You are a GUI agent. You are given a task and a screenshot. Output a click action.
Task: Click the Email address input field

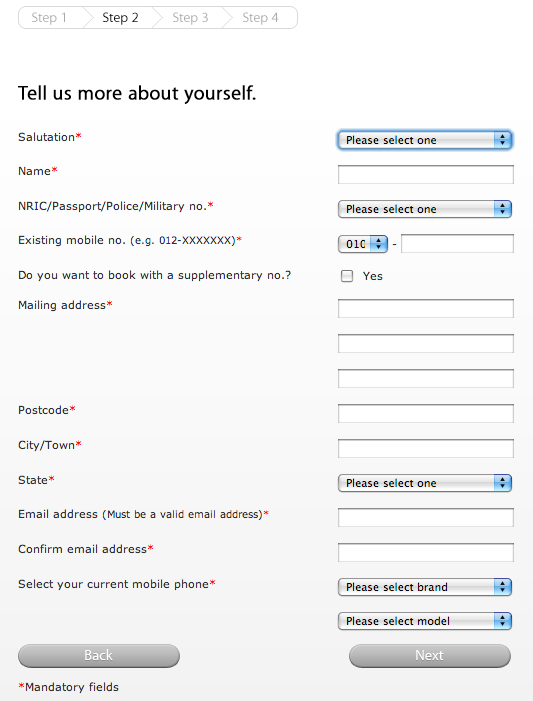[x=426, y=517]
